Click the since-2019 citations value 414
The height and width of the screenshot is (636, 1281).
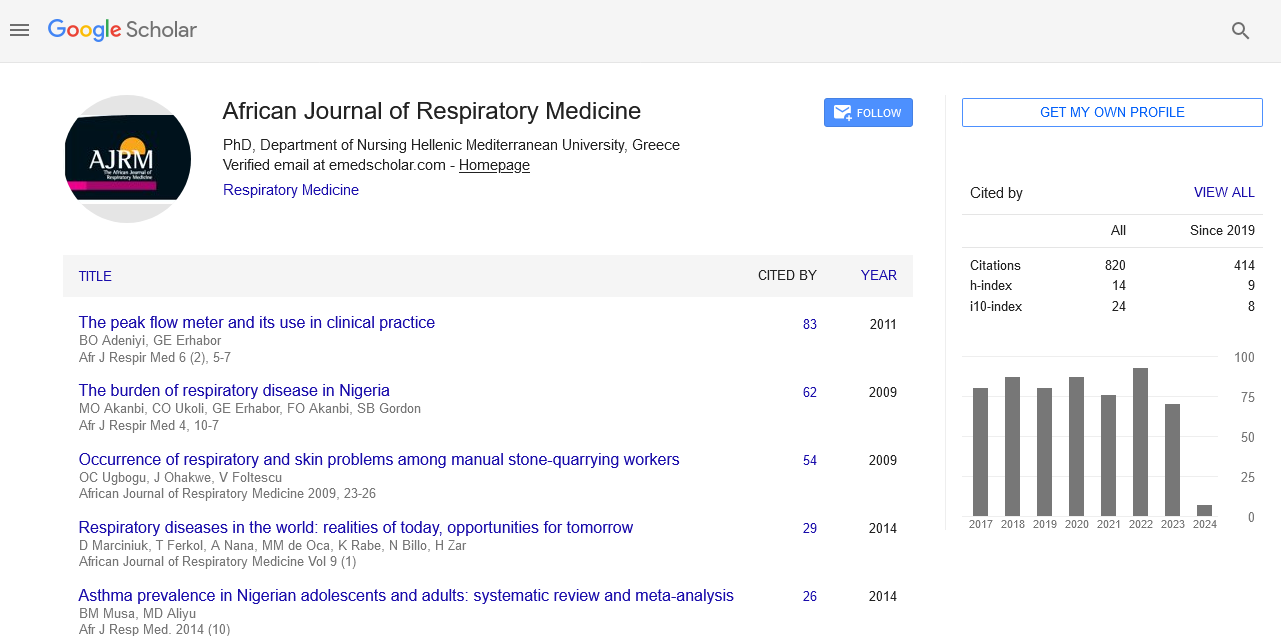pos(1244,265)
